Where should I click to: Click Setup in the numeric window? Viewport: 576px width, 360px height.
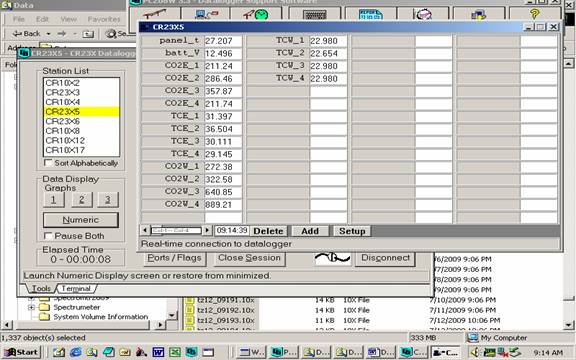tap(352, 231)
